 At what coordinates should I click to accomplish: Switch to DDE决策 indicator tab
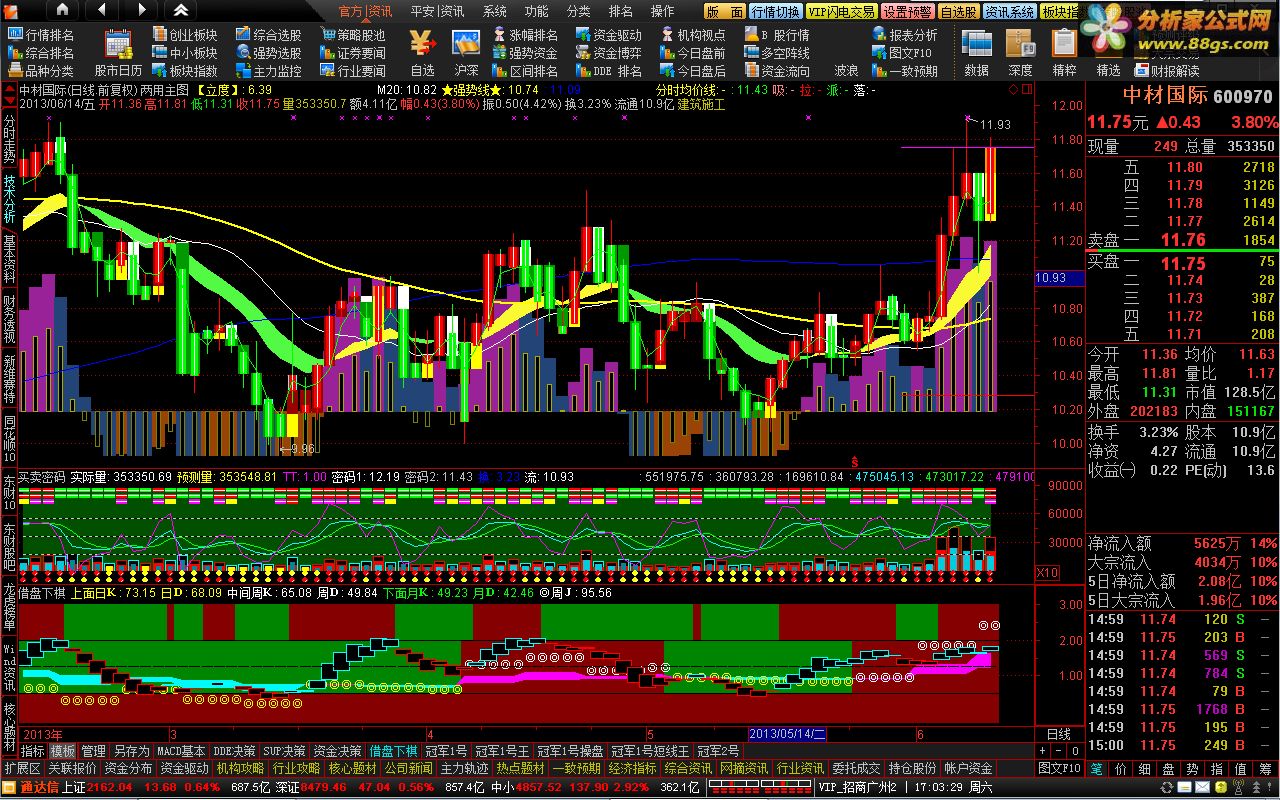[235, 751]
